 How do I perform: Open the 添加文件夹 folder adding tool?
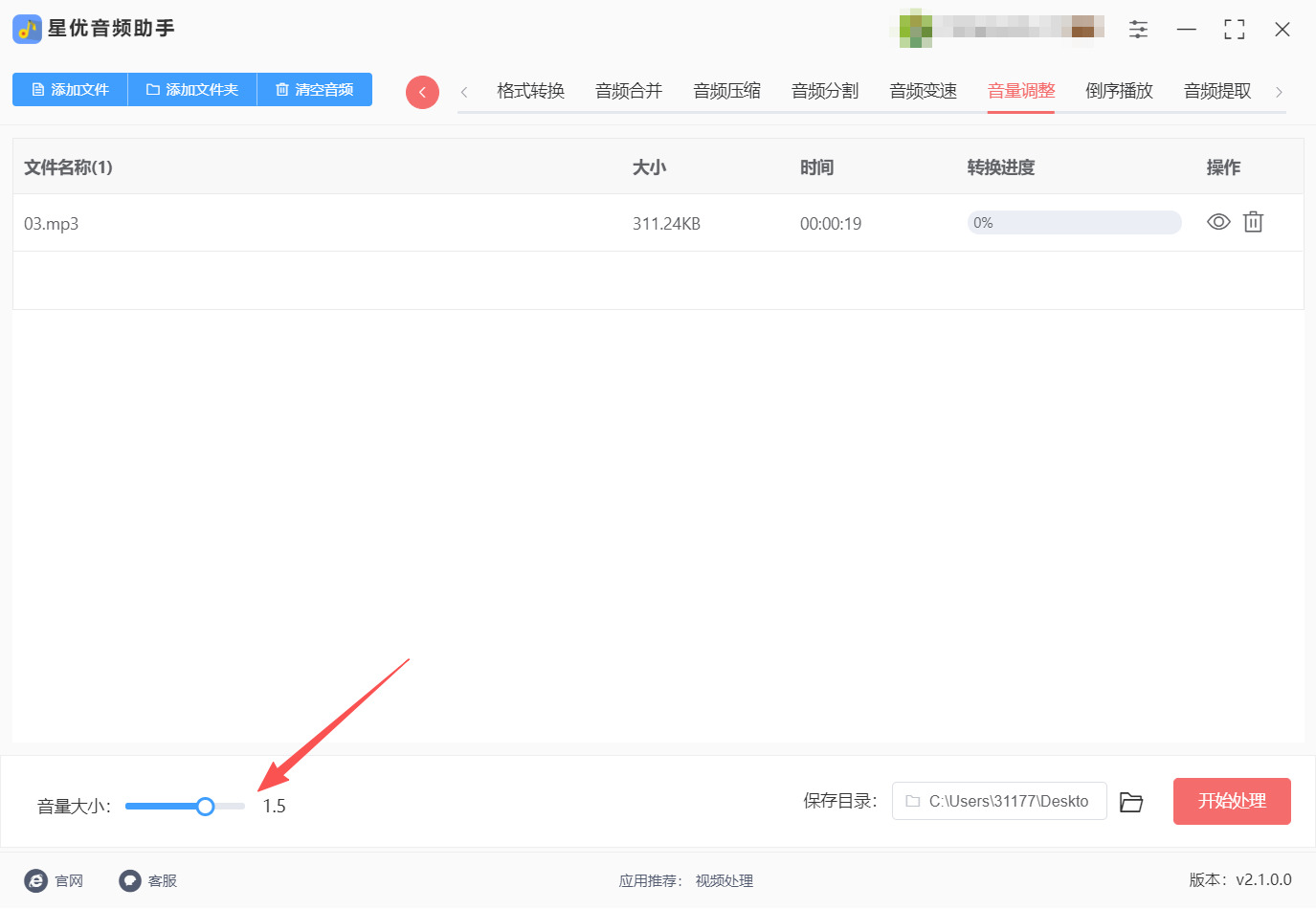click(191, 89)
